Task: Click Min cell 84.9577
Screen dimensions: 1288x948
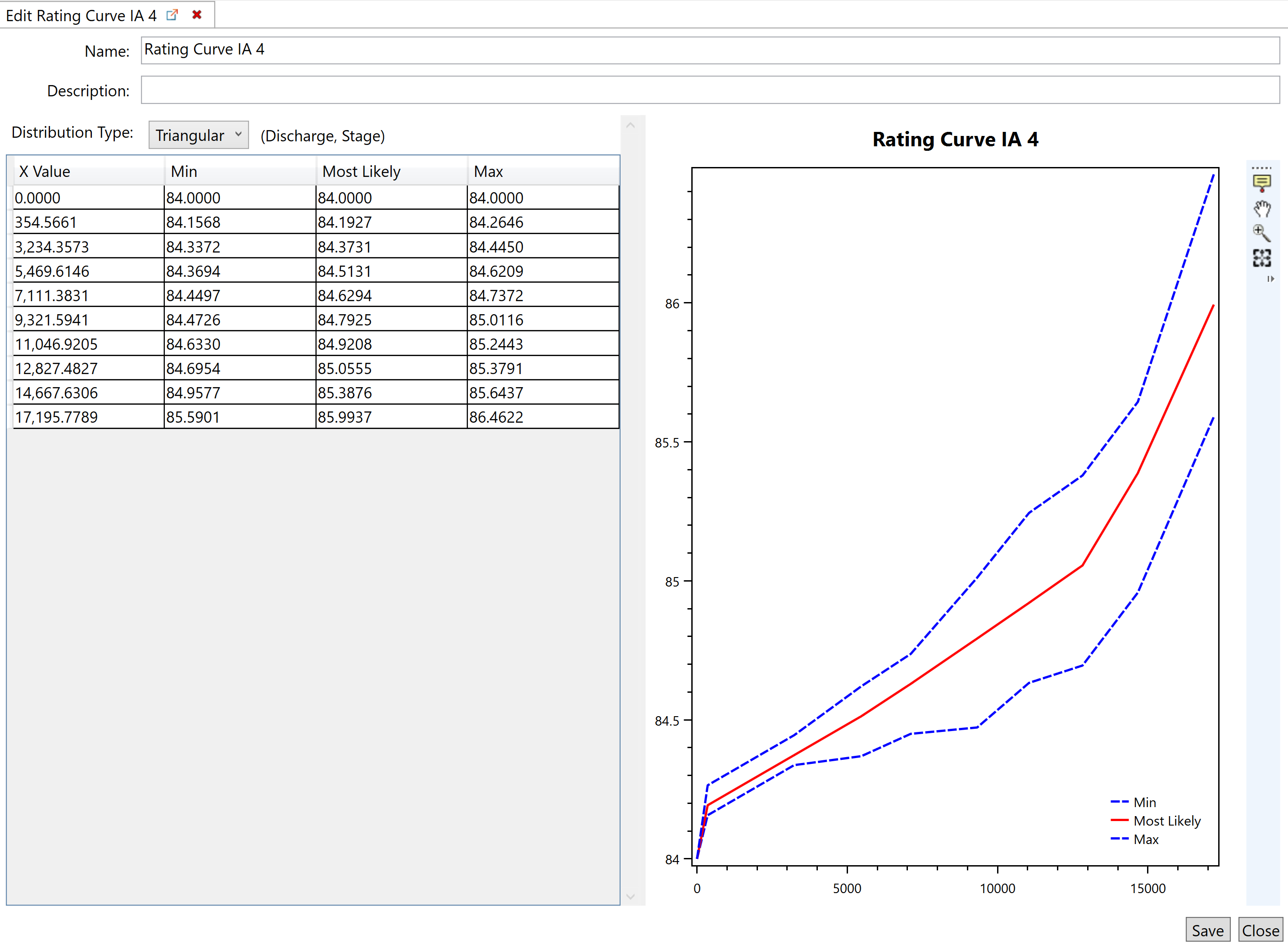Action: pos(240,393)
